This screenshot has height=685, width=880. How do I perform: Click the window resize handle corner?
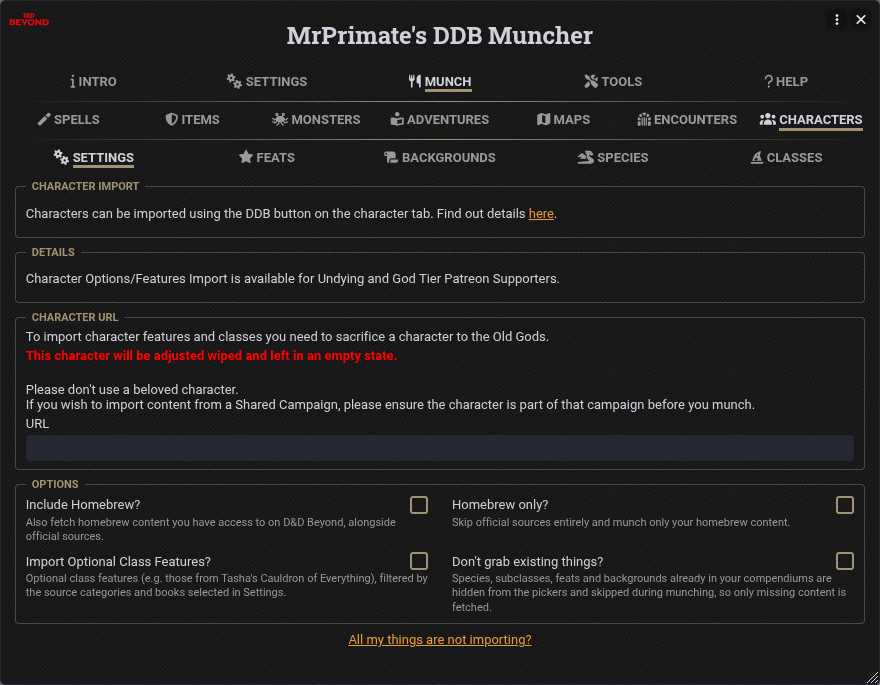point(872,678)
